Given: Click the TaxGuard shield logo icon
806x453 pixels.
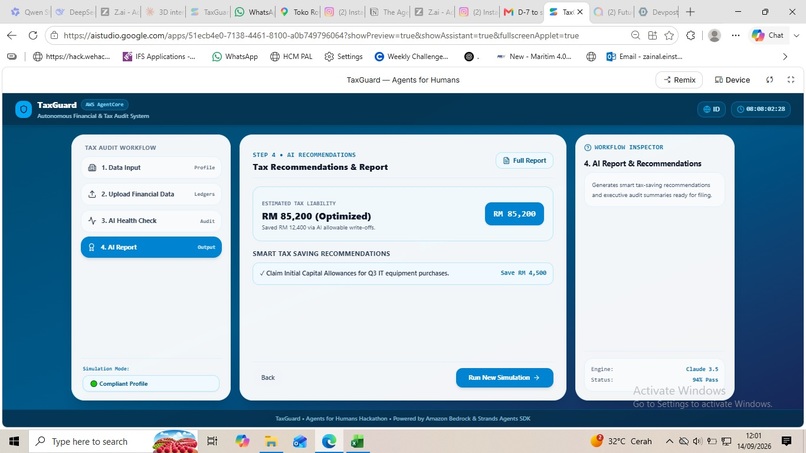Looking at the screenshot, I should tap(24, 109).
